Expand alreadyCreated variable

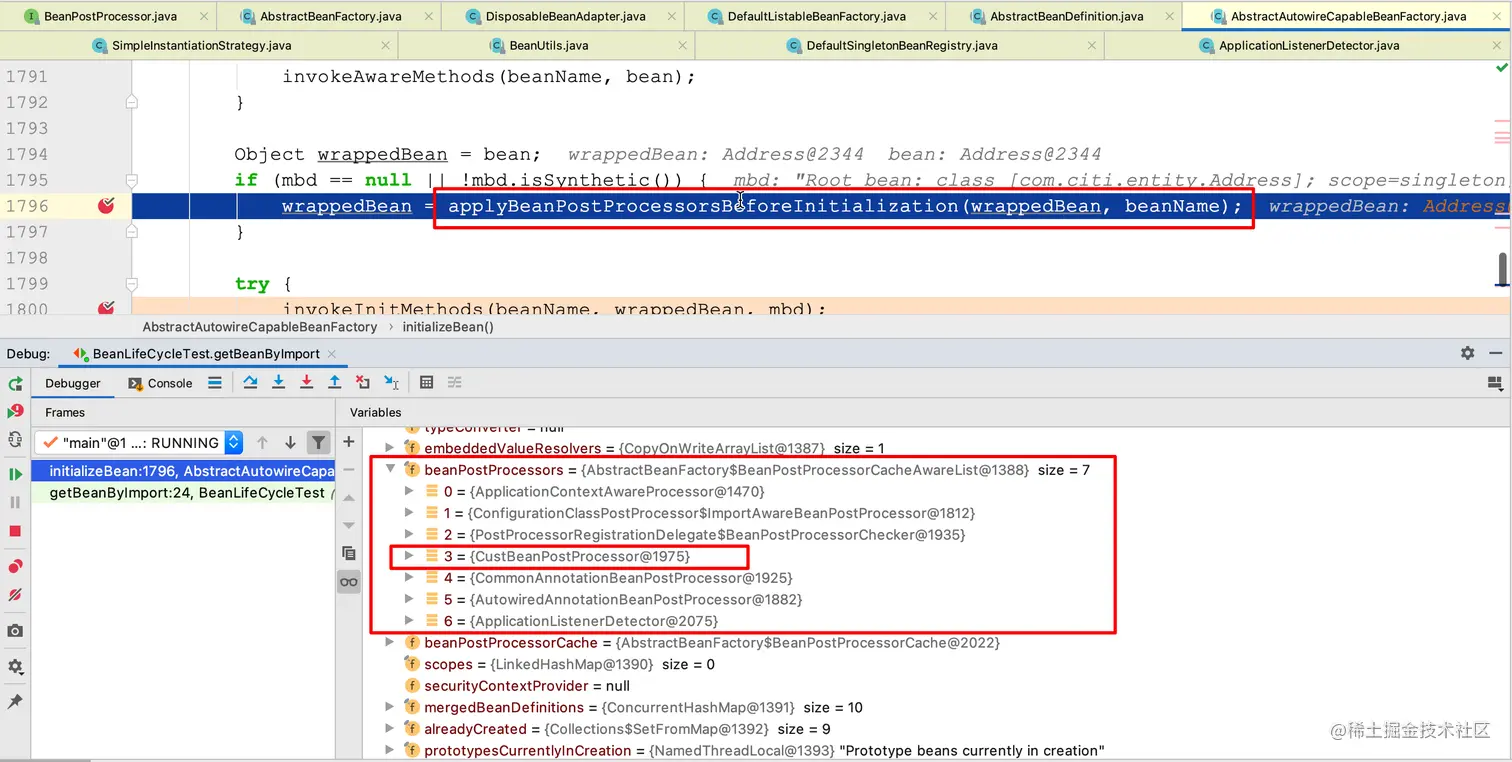[x=390, y=729]
